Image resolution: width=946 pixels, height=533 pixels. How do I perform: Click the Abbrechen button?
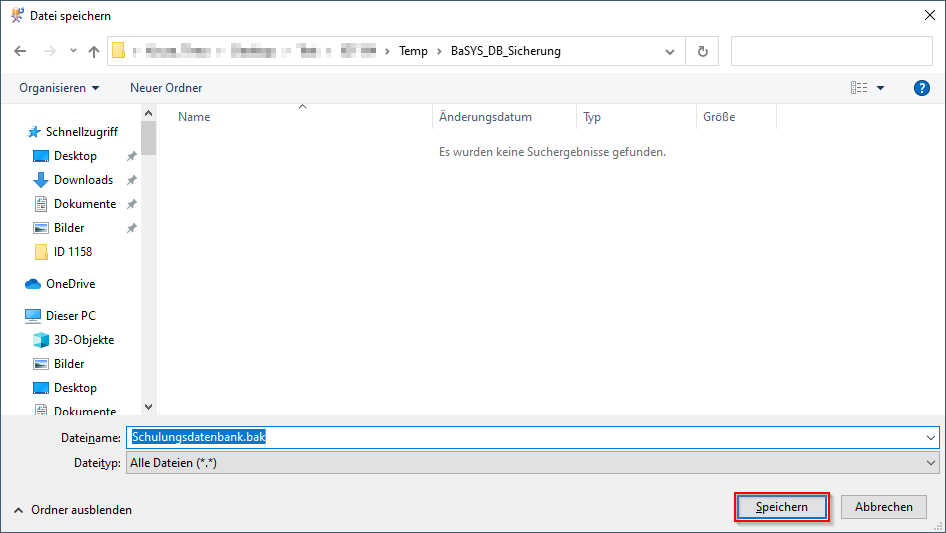tap(883, 508)
